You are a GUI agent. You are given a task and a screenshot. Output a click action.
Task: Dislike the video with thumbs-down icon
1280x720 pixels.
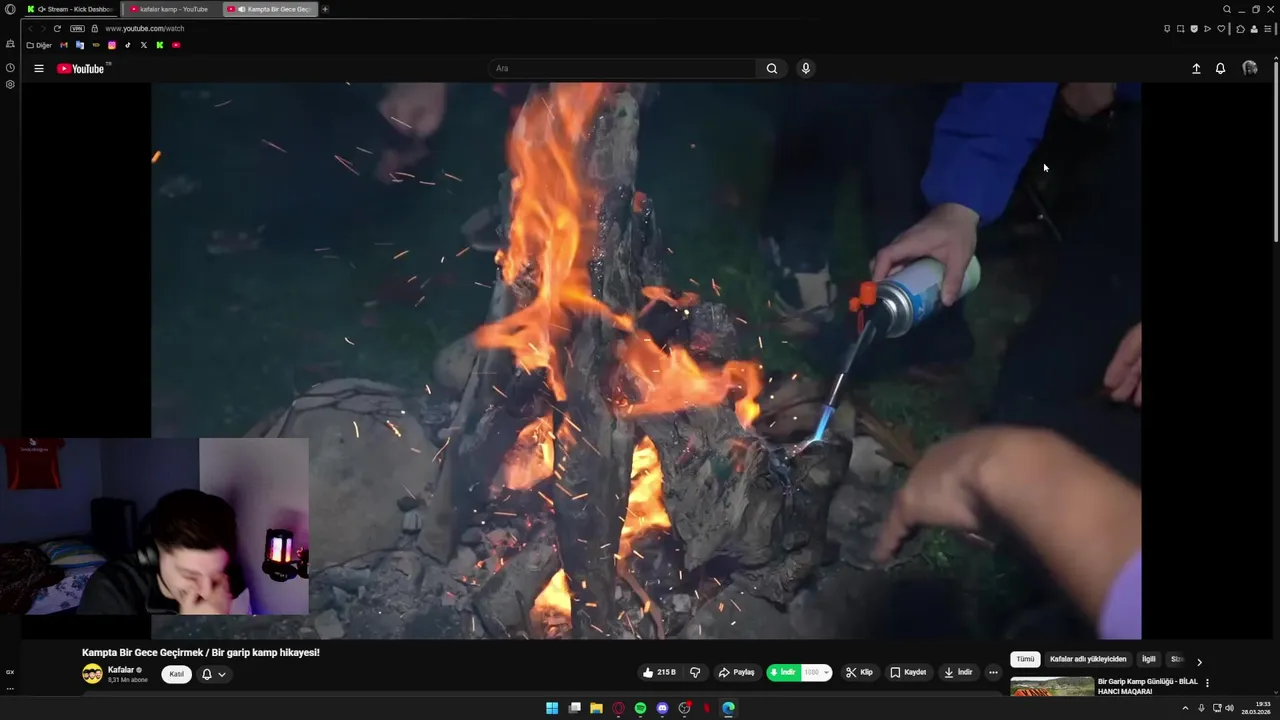click(695, 673)
